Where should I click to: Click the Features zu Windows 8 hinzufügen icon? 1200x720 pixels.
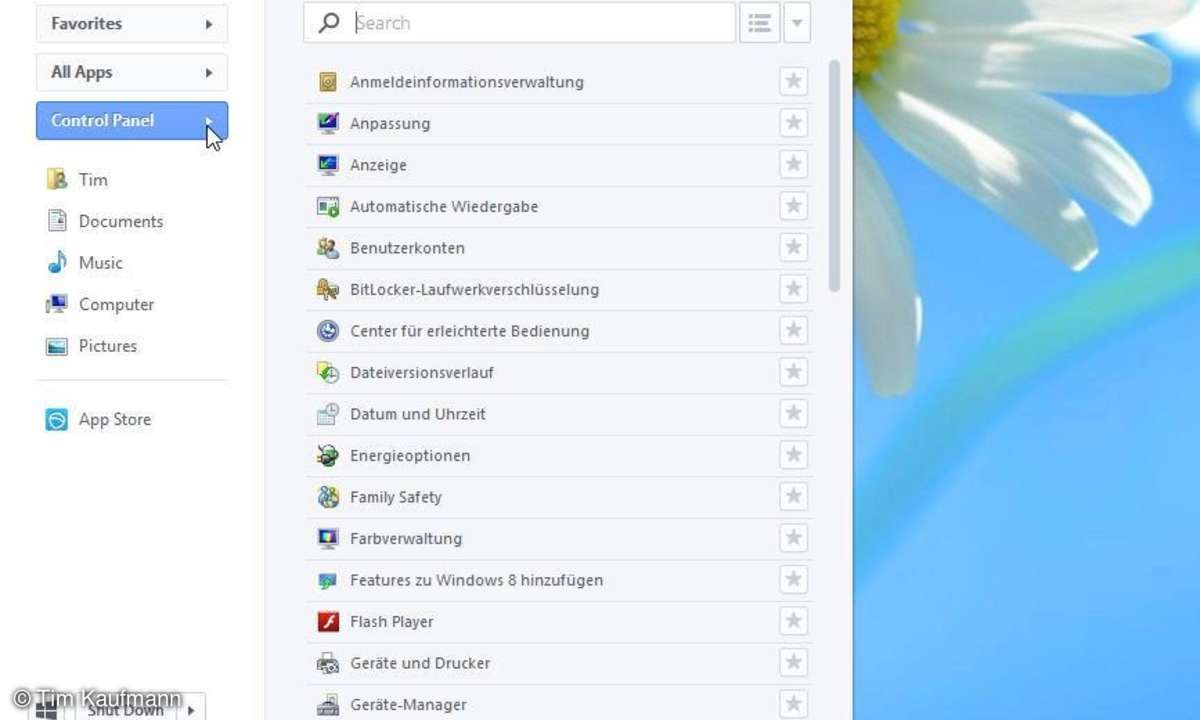point(328,580)
